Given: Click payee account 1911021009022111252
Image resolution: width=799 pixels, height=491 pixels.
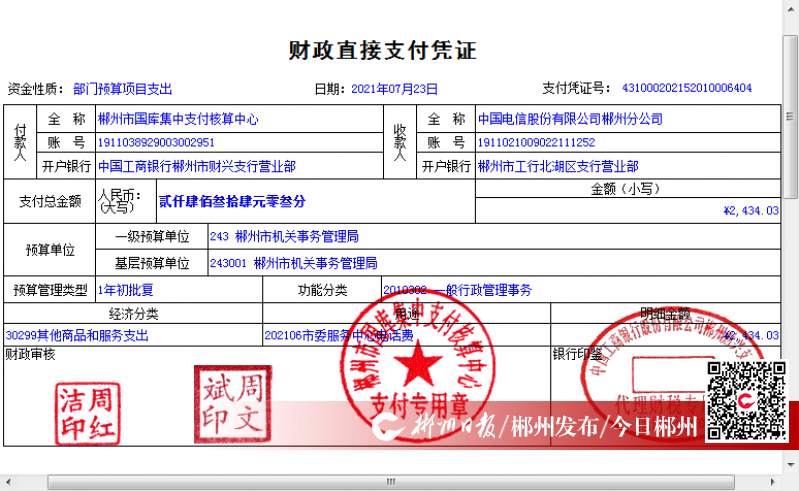Looking at the screenshot, I should click(536, 143).
